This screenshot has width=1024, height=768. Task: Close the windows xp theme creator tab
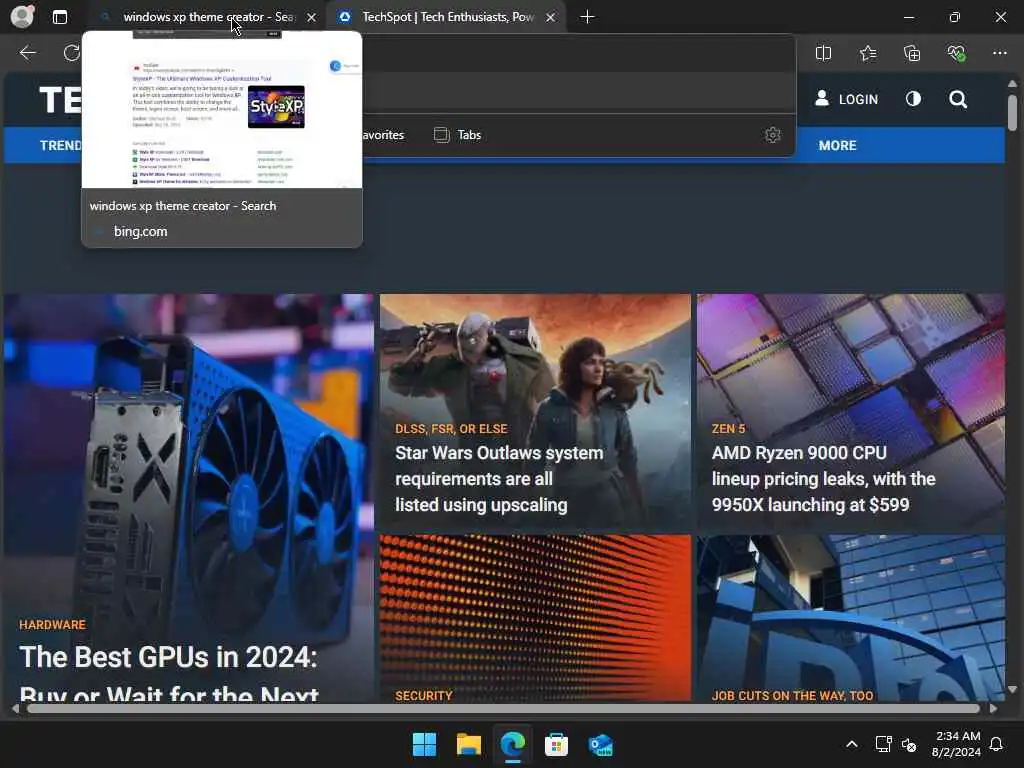pyautogui.click(x=312, y=17)
